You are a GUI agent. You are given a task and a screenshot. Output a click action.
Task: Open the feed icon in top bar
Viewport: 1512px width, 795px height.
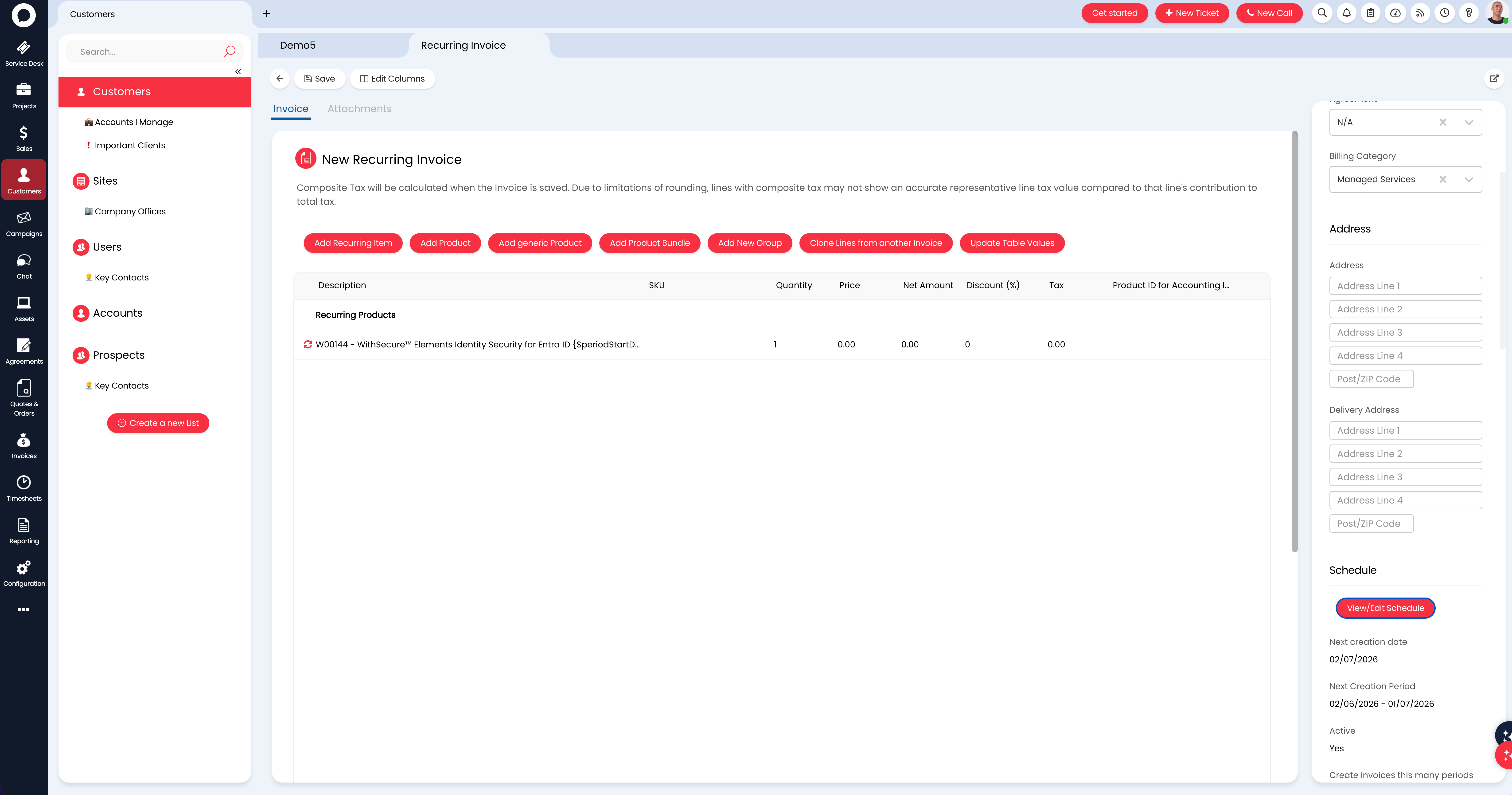click(1420, 13)
